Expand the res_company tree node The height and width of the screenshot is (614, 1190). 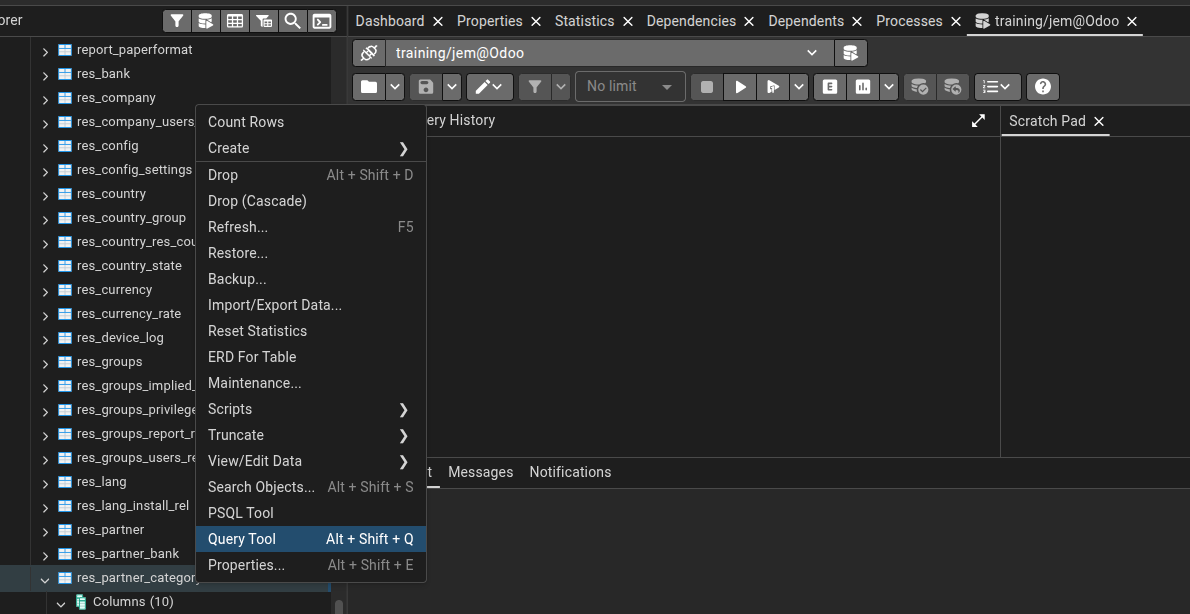[45, 99]
